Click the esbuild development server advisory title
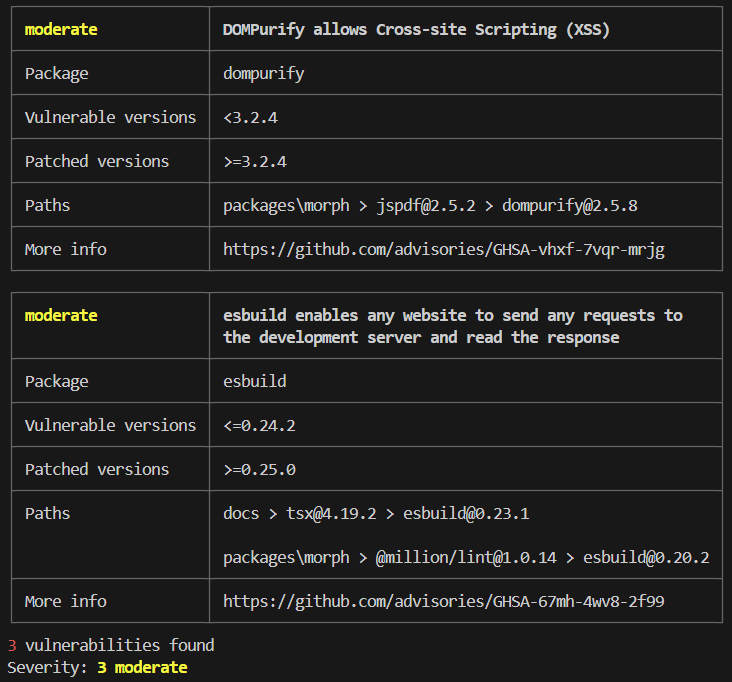Viewport: 732px width, 682px height. coord(452,326)
